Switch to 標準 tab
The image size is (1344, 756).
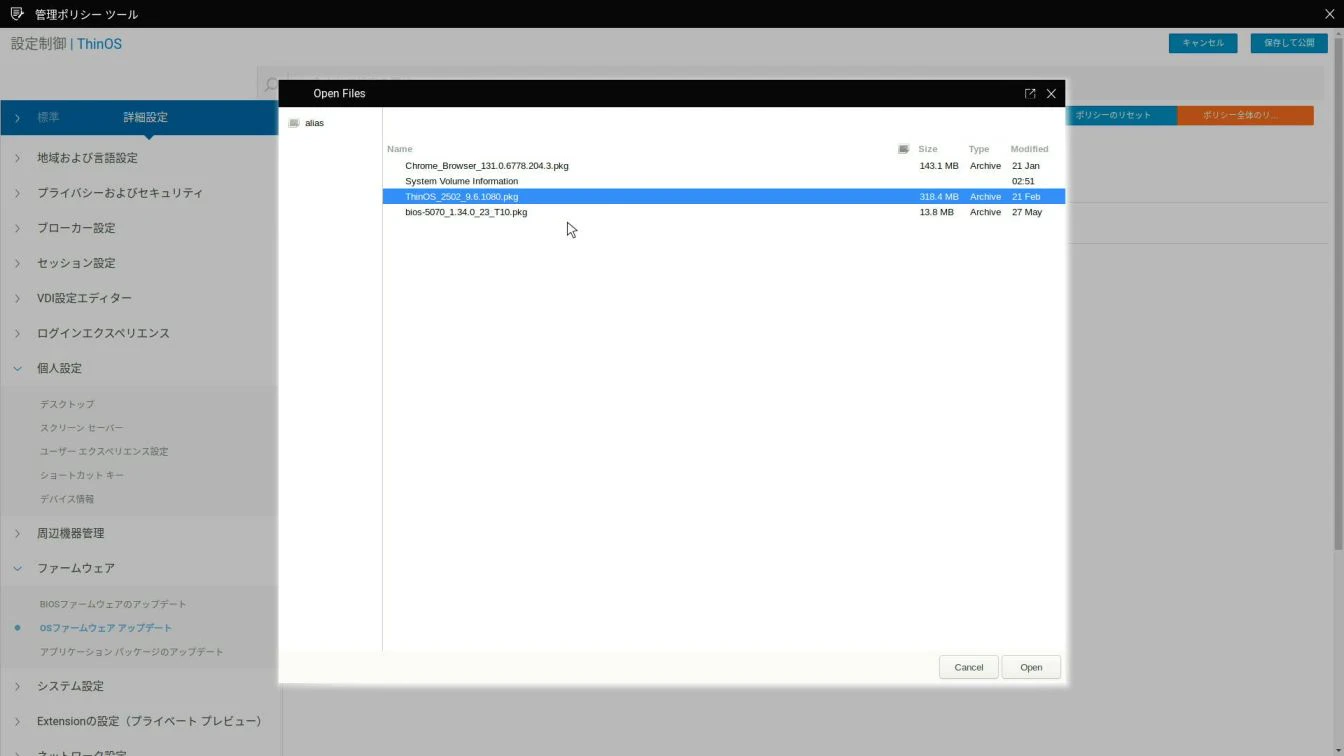[48, 117]
